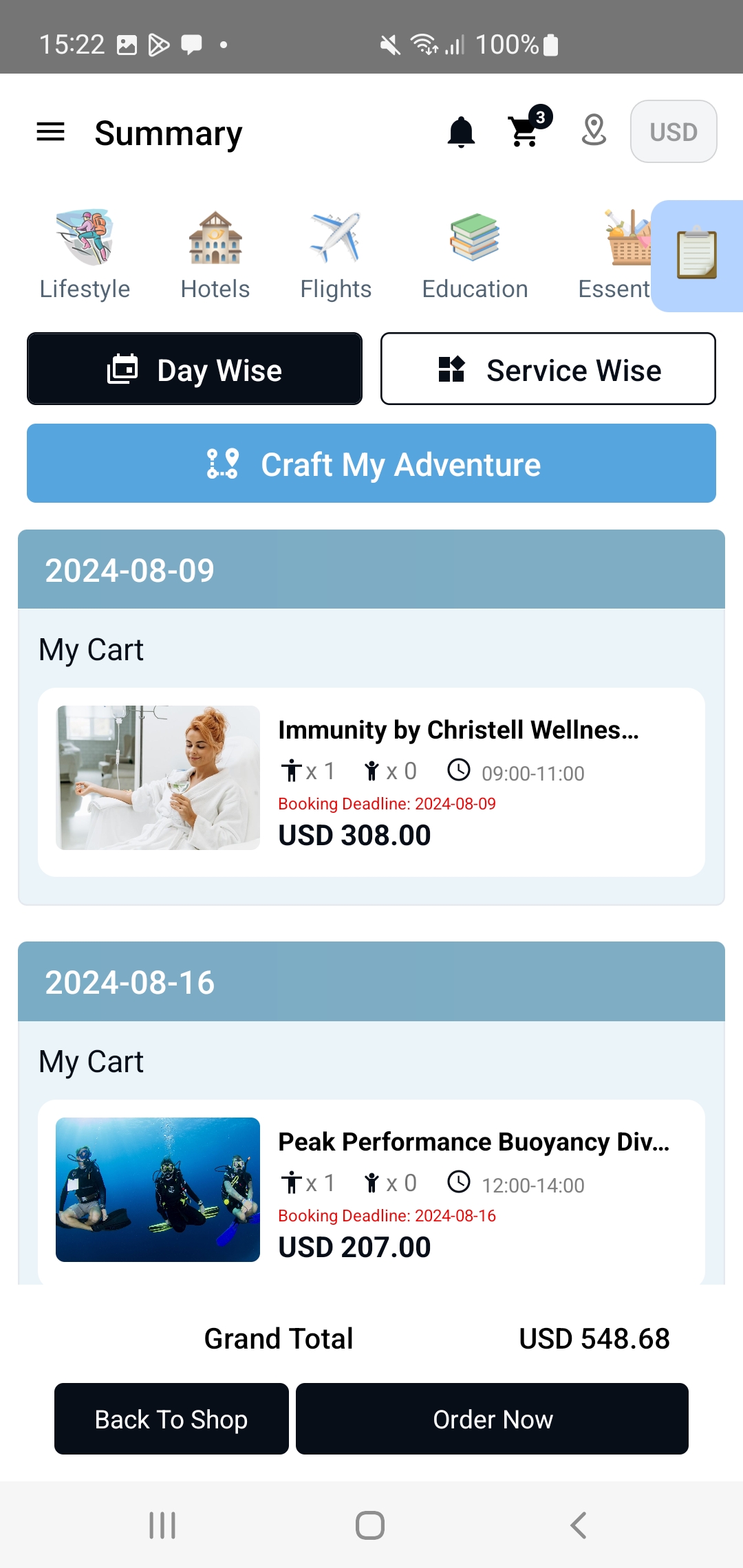Screen dimensions: 743x1568
Task: Open the shopping cart with 3 items
Action: pos(526,131)
